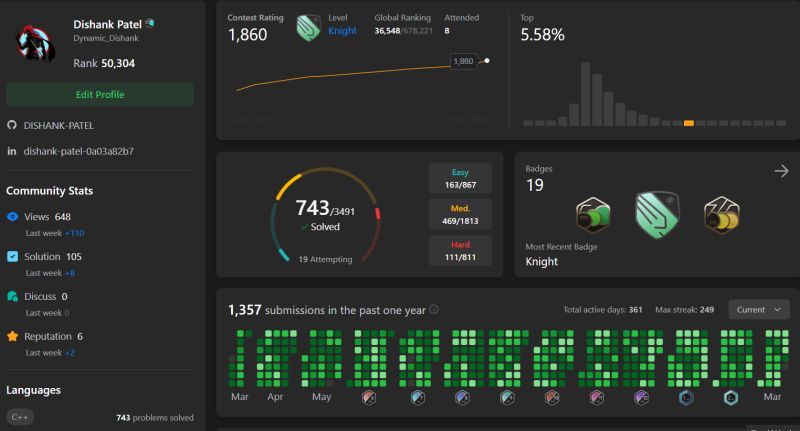Select the Hard 111/811 box
800x431 pixels.
pos(460,250)
